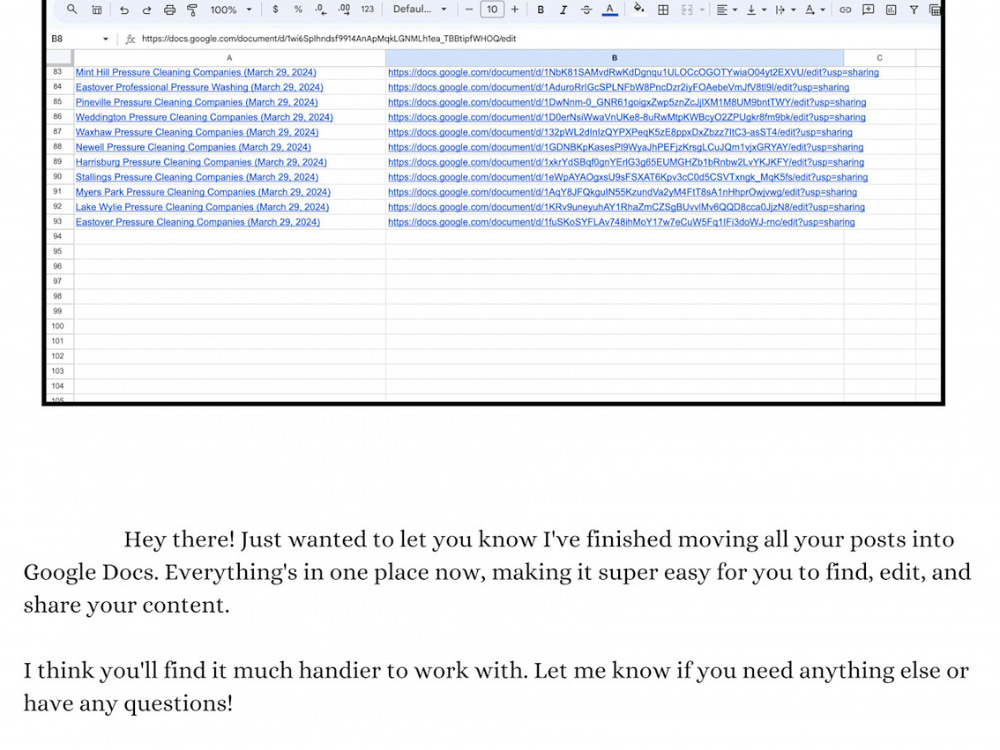
Task: Activate the paint format tool
Action: (x=192, y=10)
